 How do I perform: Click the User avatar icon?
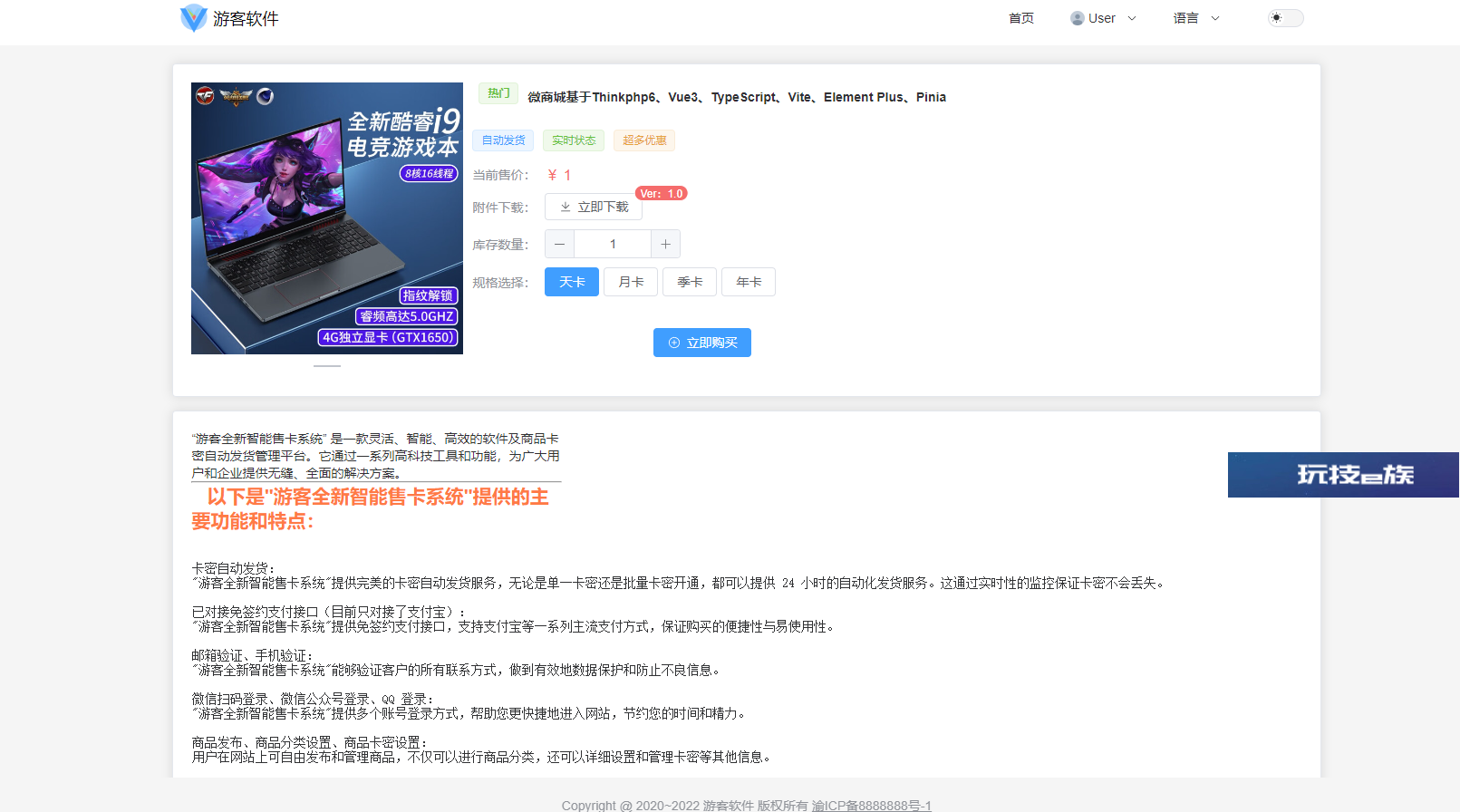(x=1078, y=18)
